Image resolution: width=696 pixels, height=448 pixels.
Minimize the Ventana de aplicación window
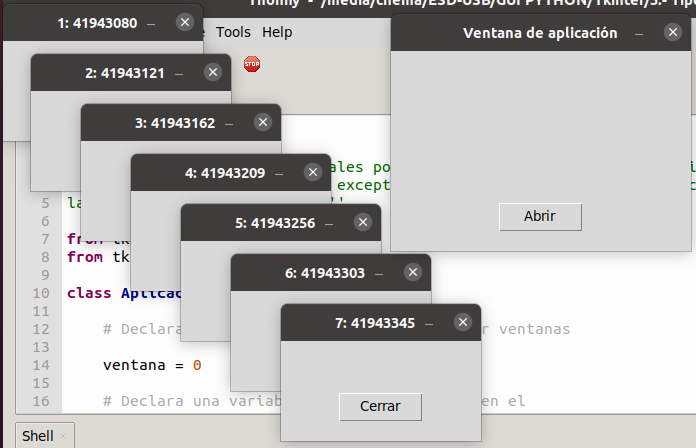coord(639,34)
